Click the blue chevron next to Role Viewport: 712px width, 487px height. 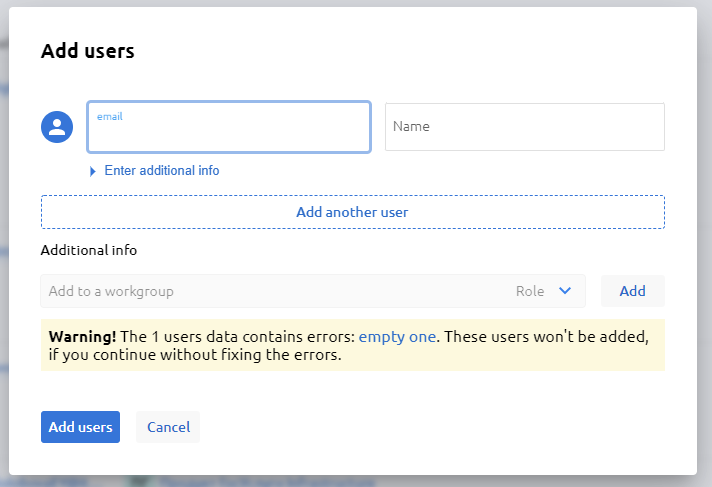click(565, 291)
